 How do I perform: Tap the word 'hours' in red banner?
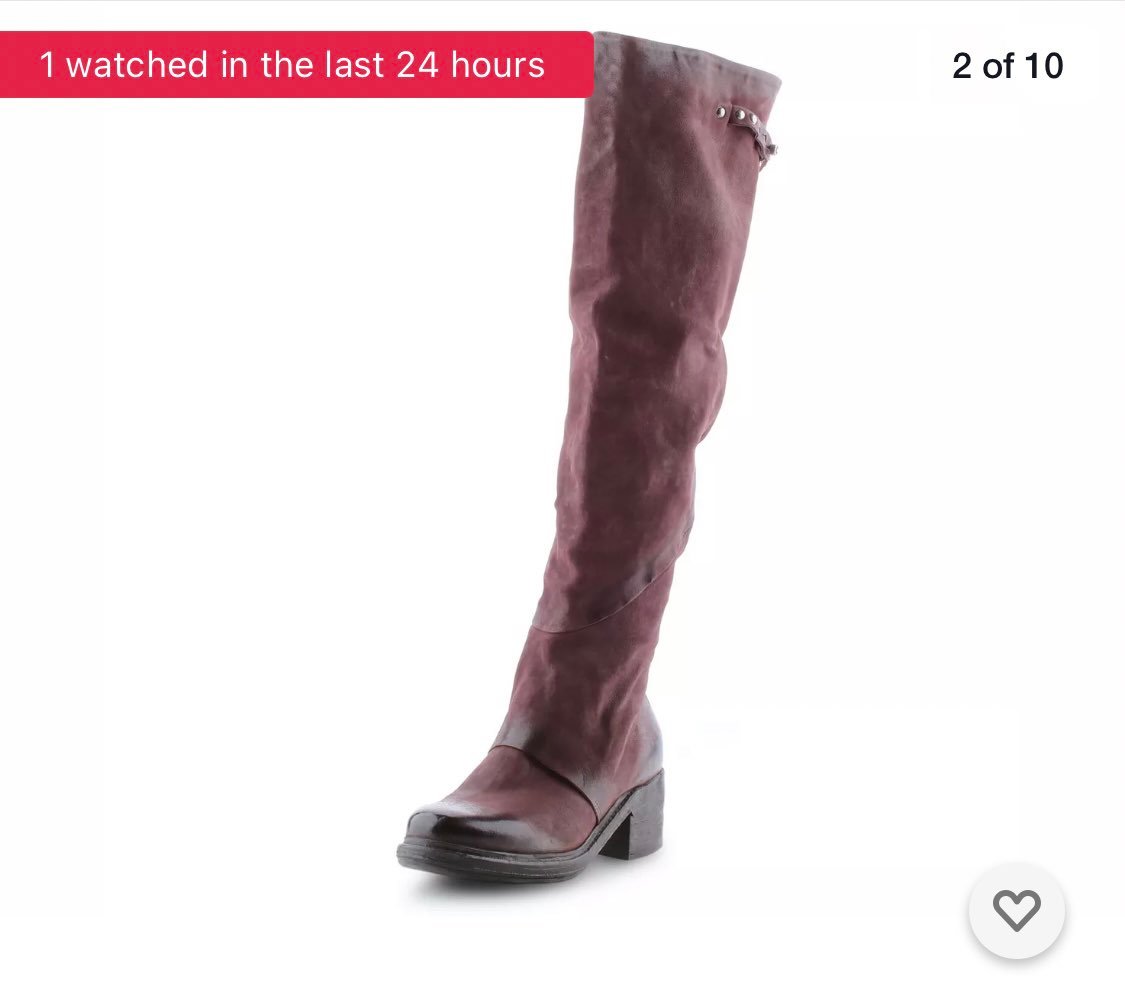497,65
